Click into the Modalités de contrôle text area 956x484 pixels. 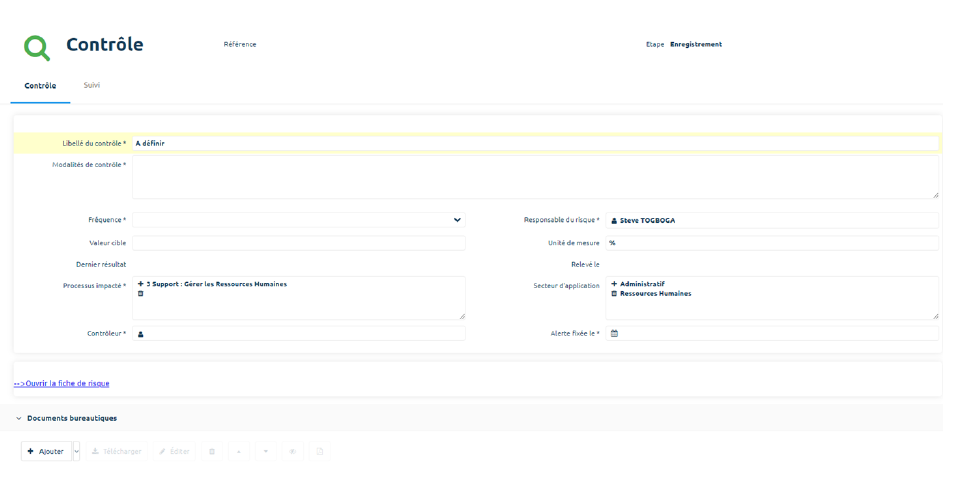tap(535, 177)
